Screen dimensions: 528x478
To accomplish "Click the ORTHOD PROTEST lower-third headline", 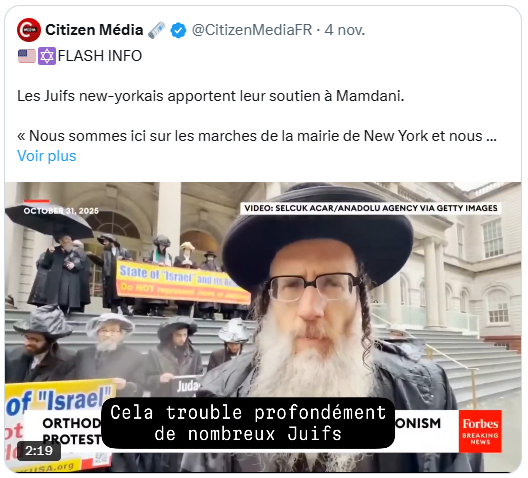I will (72, 431).
